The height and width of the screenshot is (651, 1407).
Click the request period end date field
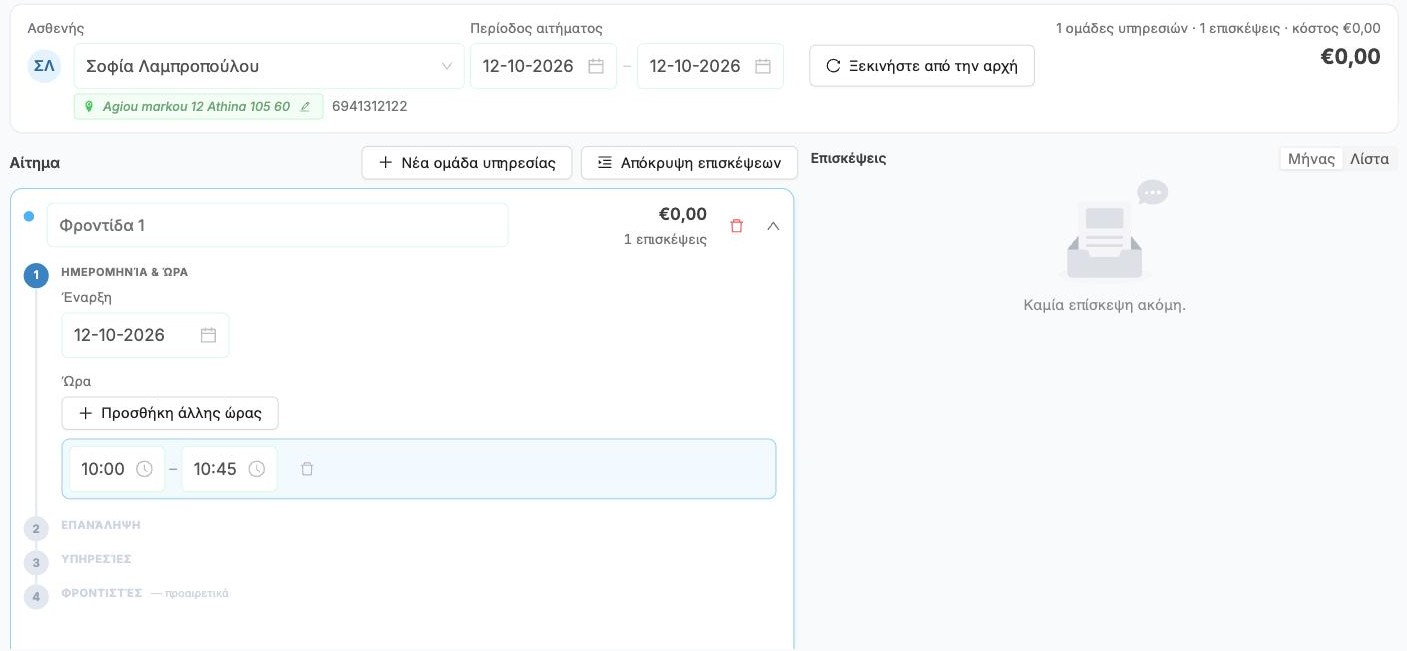click(711, 66)
